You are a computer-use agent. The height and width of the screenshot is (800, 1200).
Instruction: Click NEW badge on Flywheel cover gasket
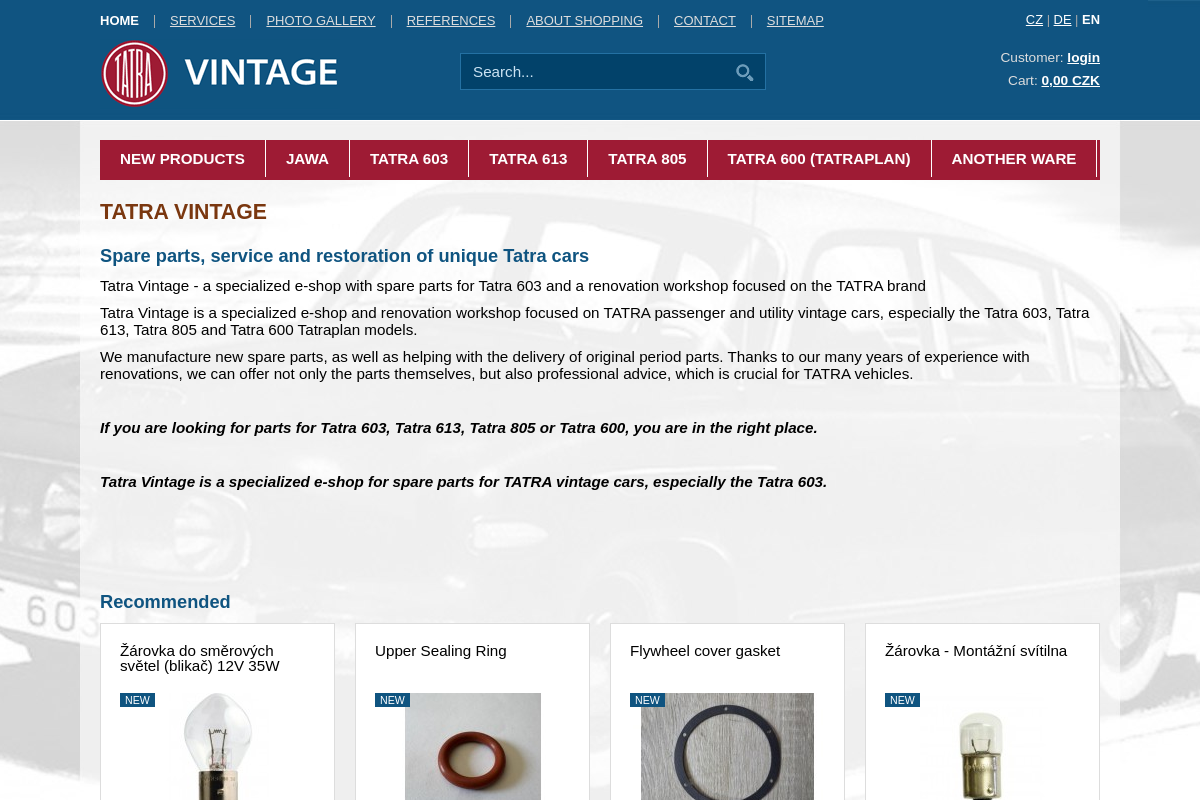[x=647, y=700]
